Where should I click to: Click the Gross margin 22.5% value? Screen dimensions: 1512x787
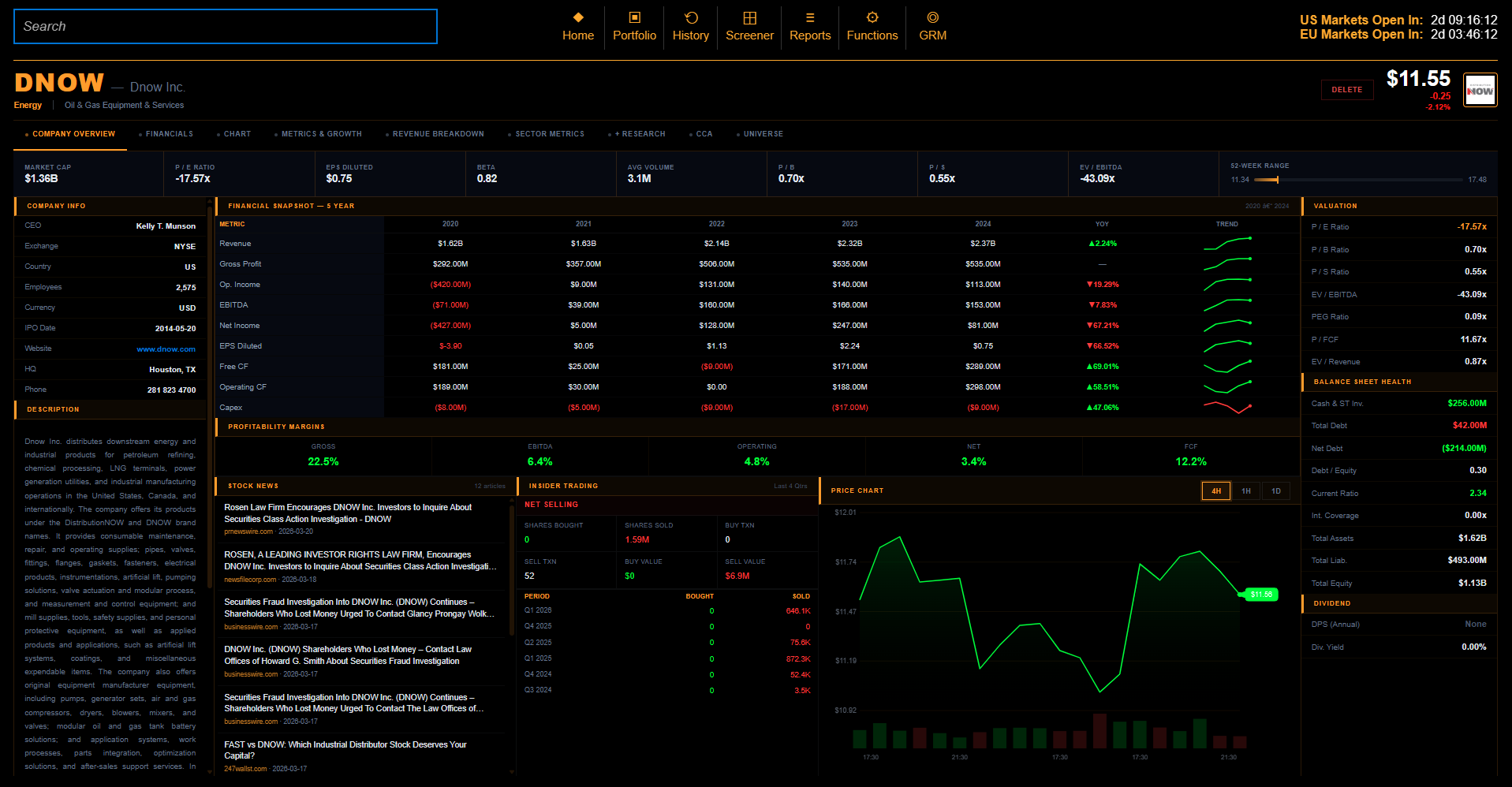tap(323, 461)
